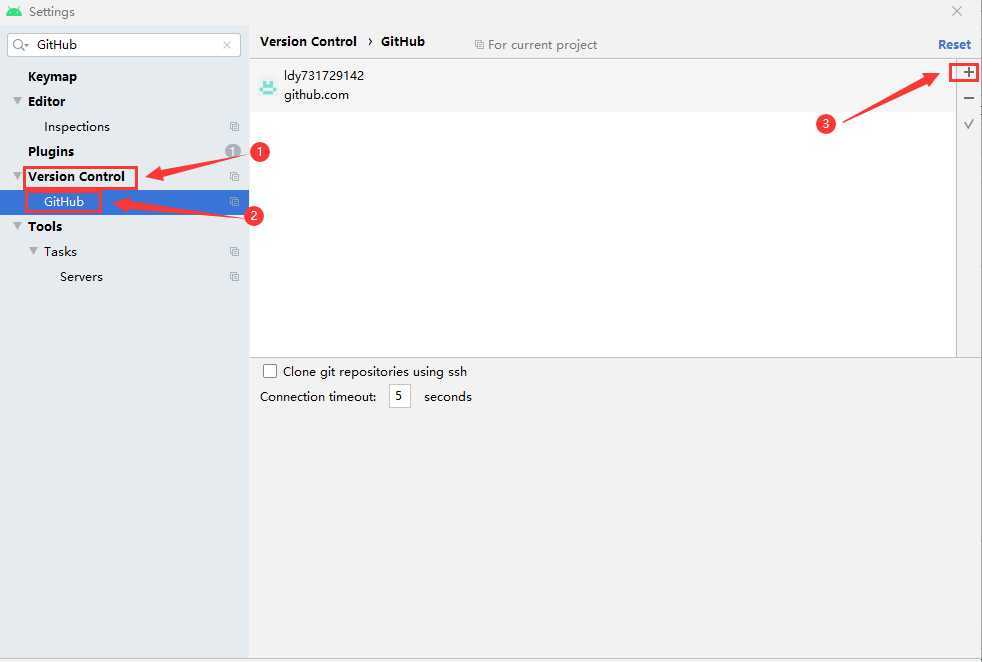Add a new GitHub account with plus icon
The image size is (982, 662).
click(968, 72)
